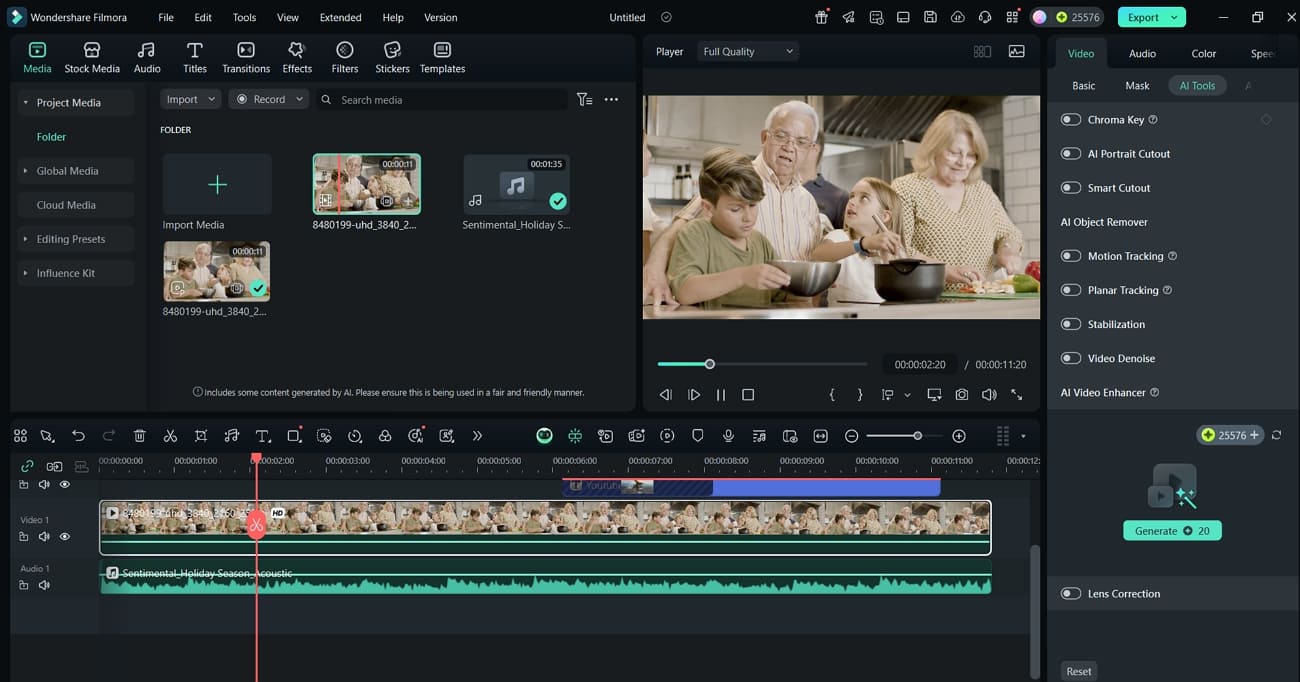Turn on Motion Tracking

(1071, 256)
